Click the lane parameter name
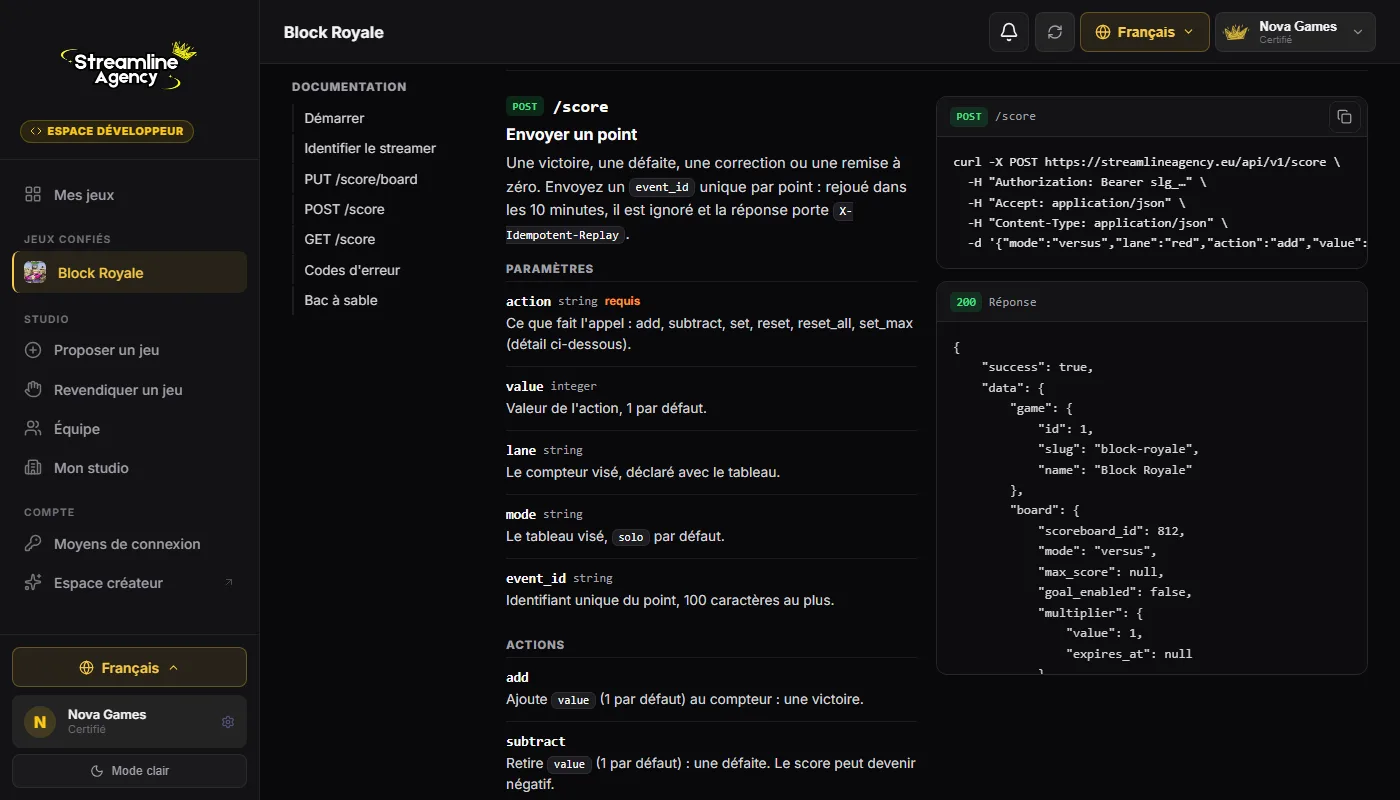 (x=521, y=450)
